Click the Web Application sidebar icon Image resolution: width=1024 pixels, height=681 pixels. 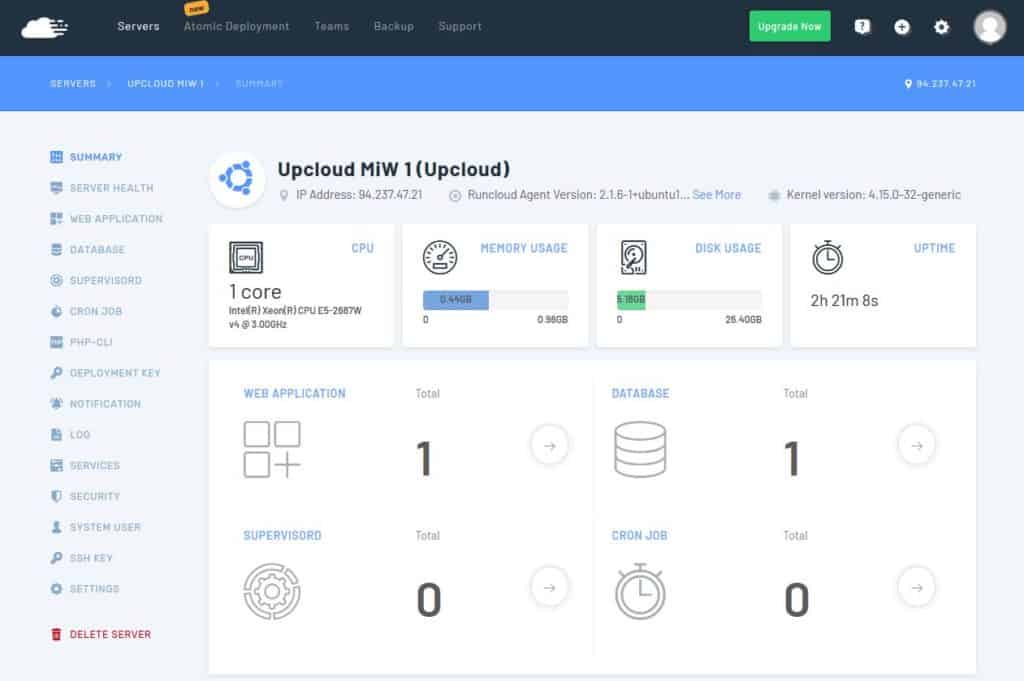(x=57, y=219)
